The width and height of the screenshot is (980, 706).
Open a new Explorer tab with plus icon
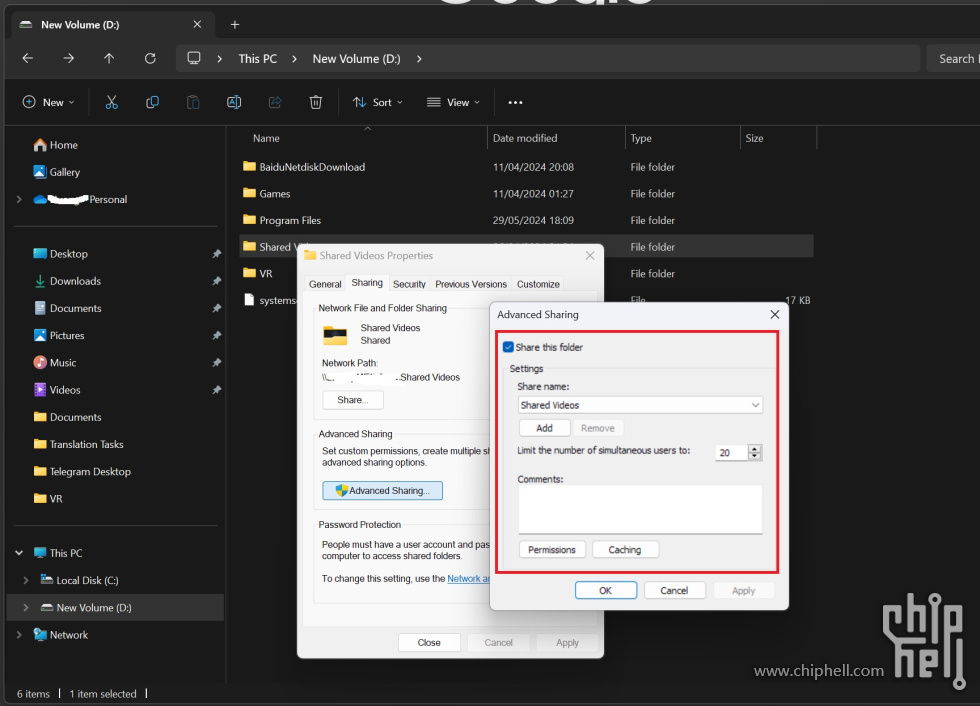point(235,24)
